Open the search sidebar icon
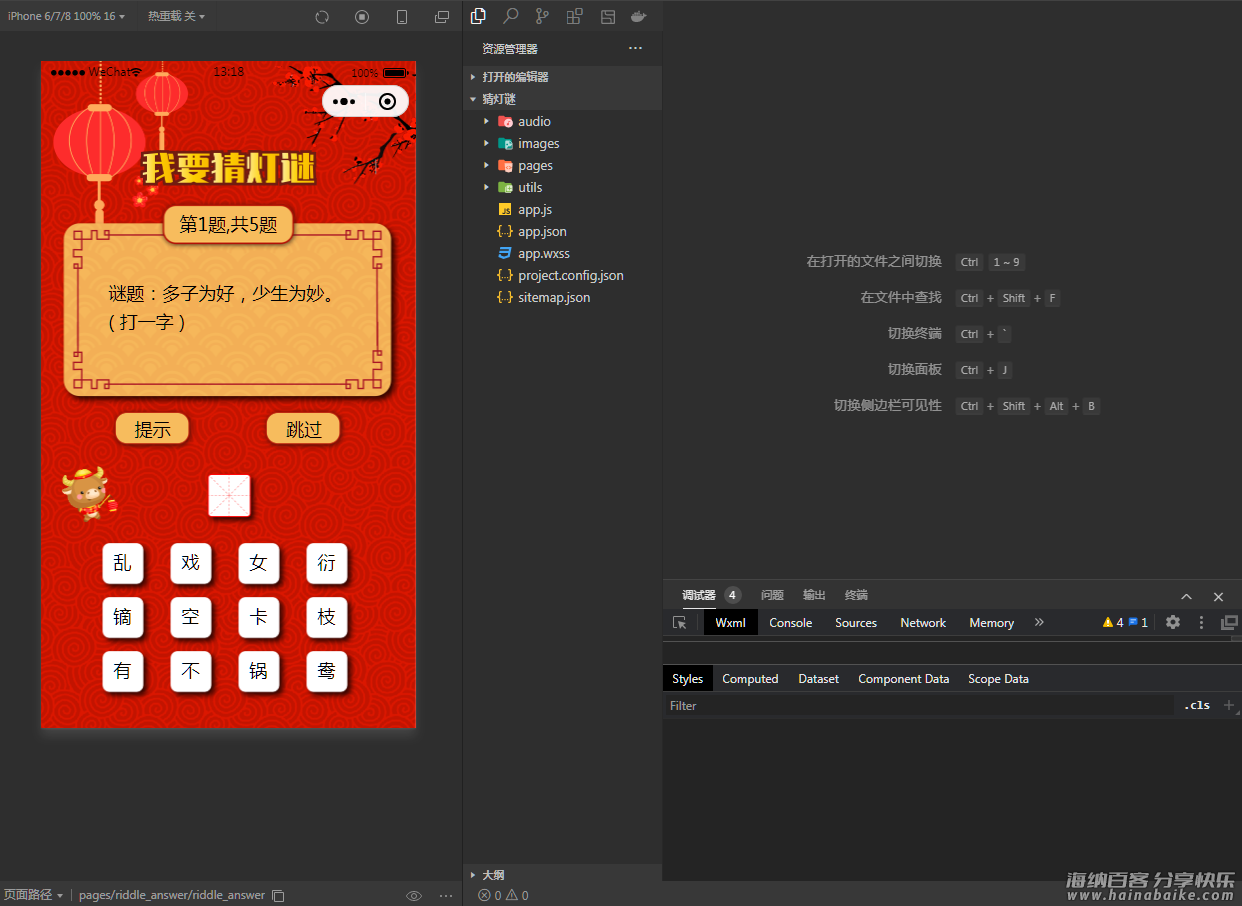 [510, 16]
